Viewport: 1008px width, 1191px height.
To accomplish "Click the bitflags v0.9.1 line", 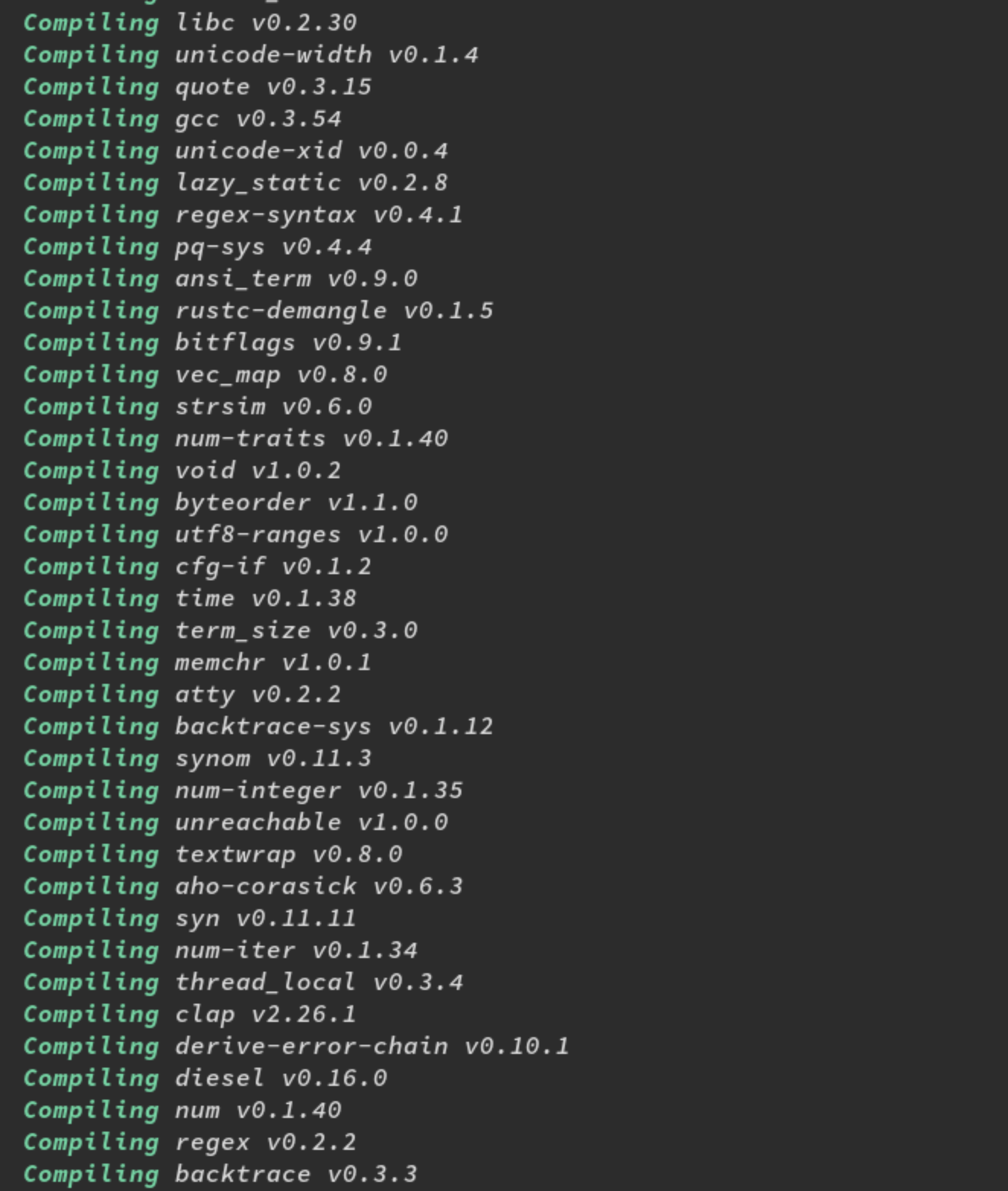I will (212, 342).
